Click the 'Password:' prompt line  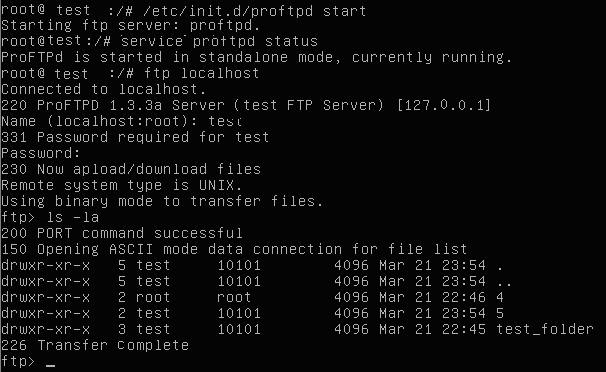point(41,153)
